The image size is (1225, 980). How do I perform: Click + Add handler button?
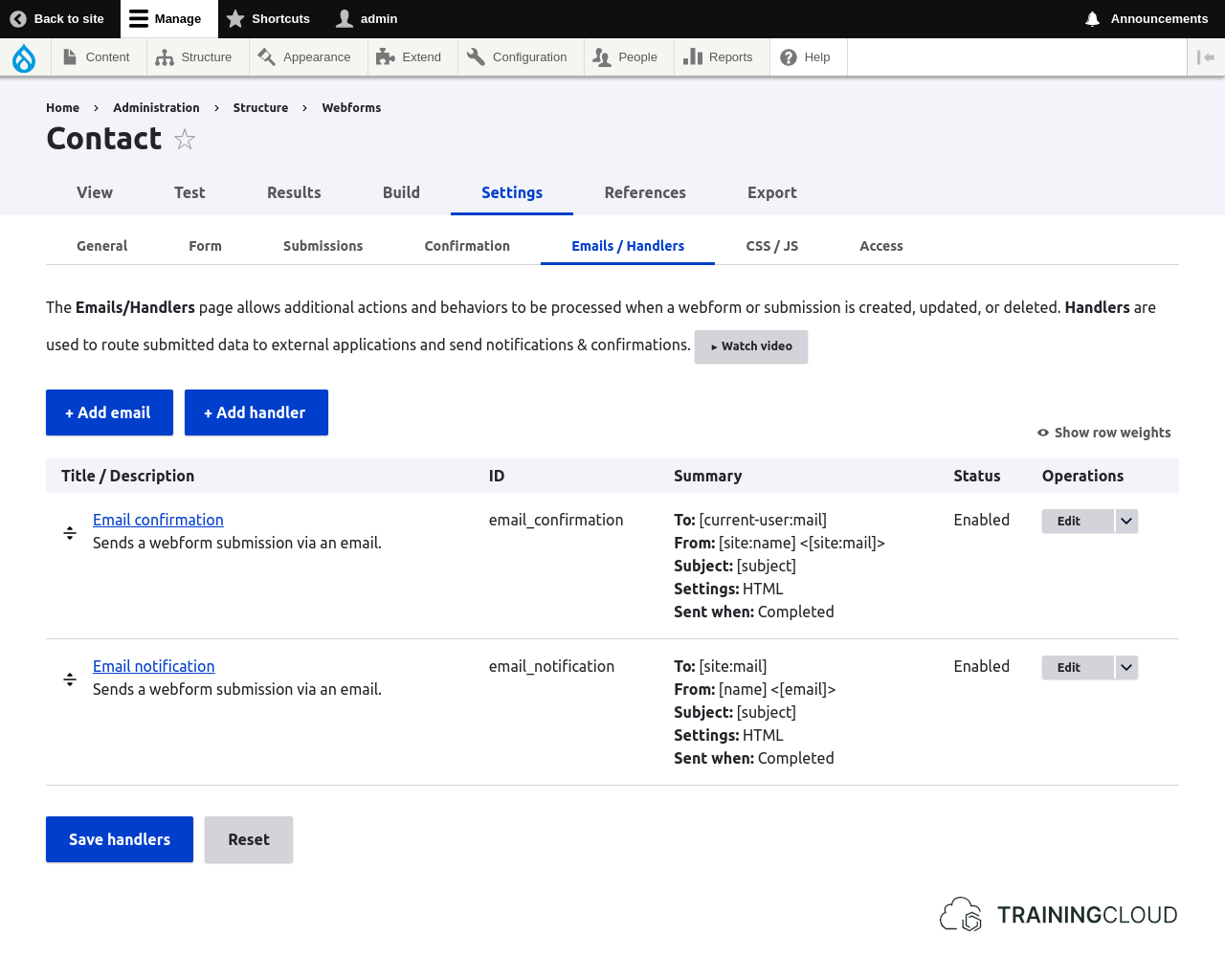pyautogui.click(x=256, y=412)
